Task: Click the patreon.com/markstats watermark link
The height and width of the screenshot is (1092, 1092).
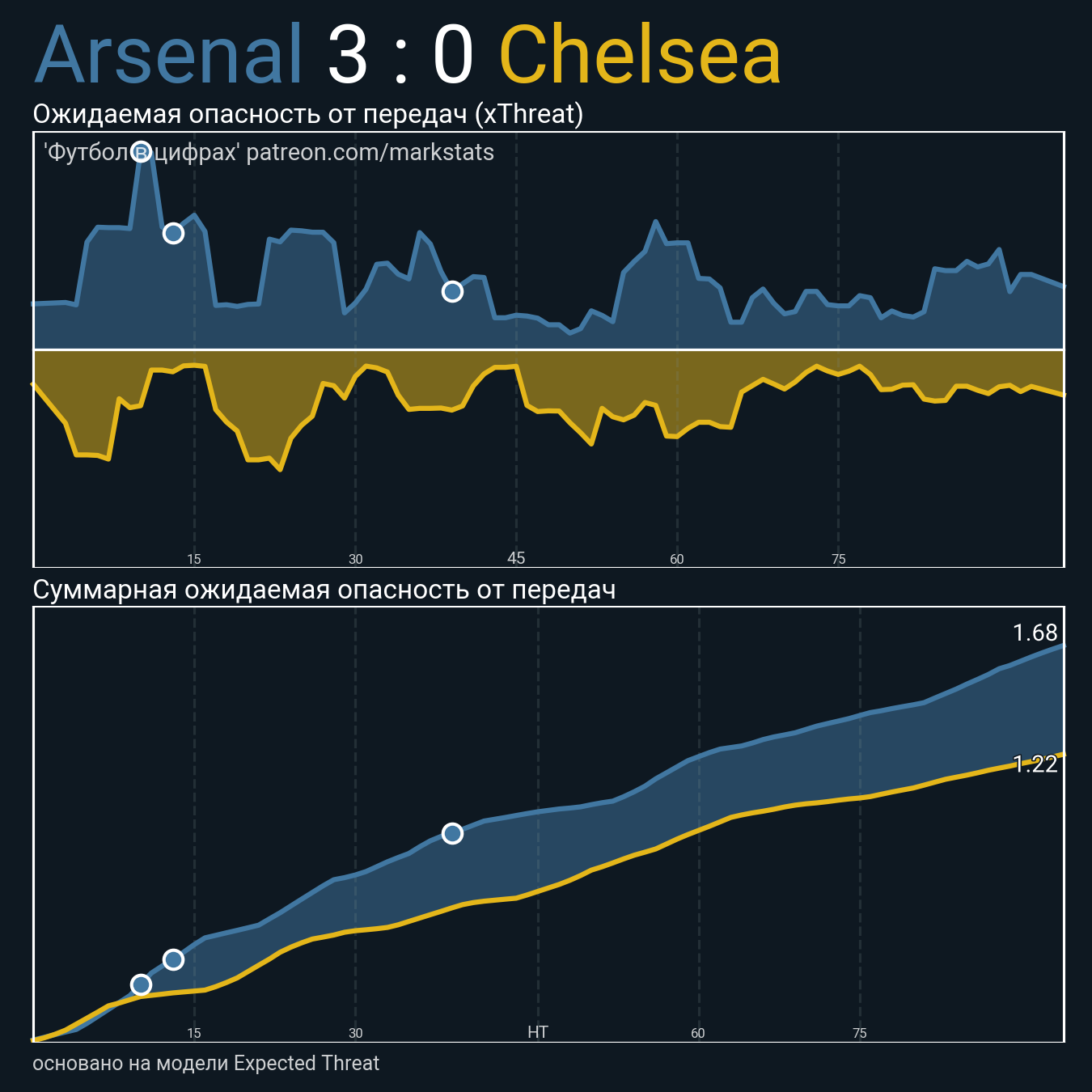Action: tap(370, 153)
